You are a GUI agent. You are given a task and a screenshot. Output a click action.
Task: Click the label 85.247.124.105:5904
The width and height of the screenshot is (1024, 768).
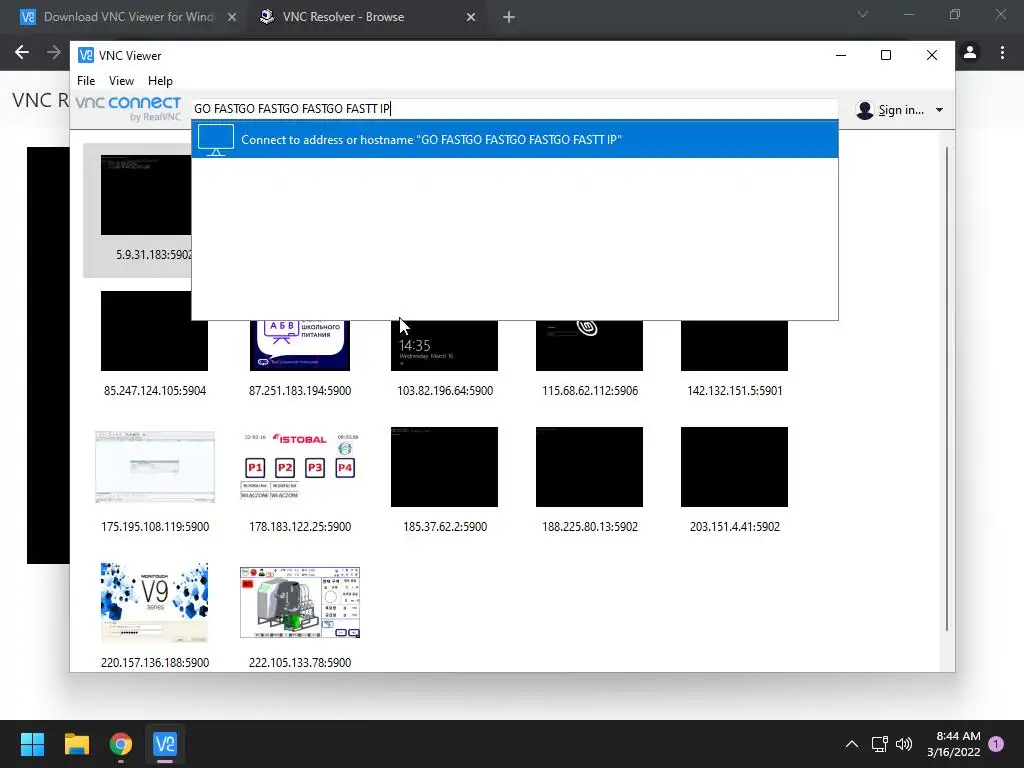pos(155,391)
